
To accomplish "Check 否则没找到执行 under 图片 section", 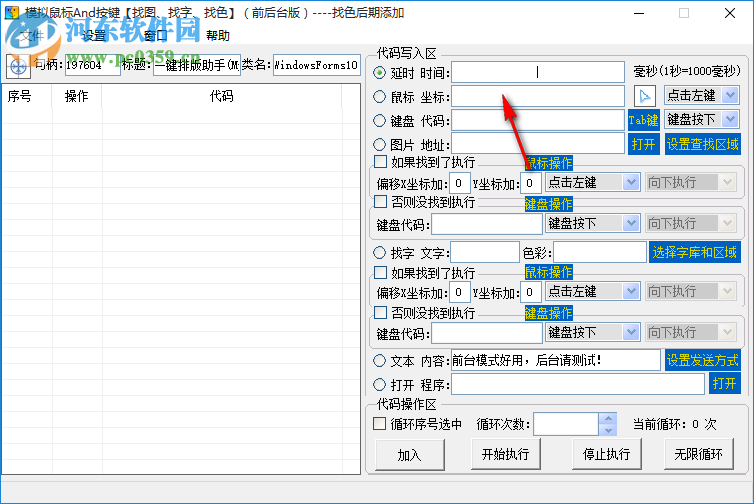I will tap(380, 202).
